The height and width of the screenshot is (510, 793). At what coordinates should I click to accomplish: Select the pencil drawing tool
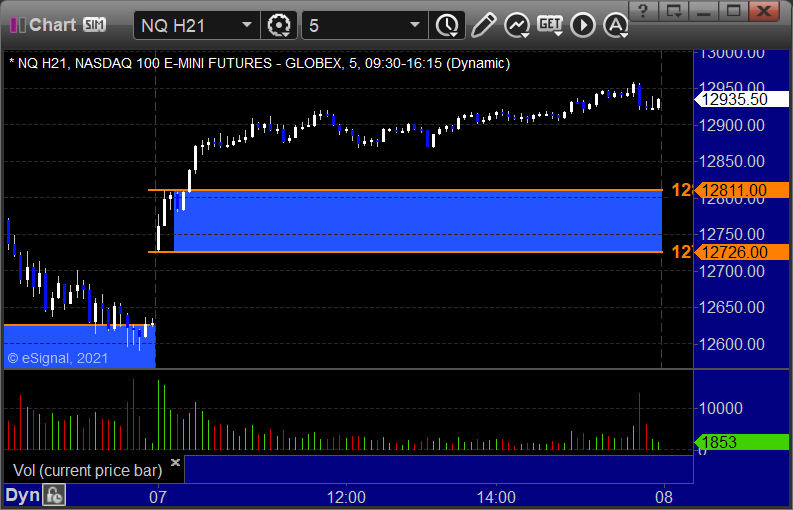coord(483,25)
